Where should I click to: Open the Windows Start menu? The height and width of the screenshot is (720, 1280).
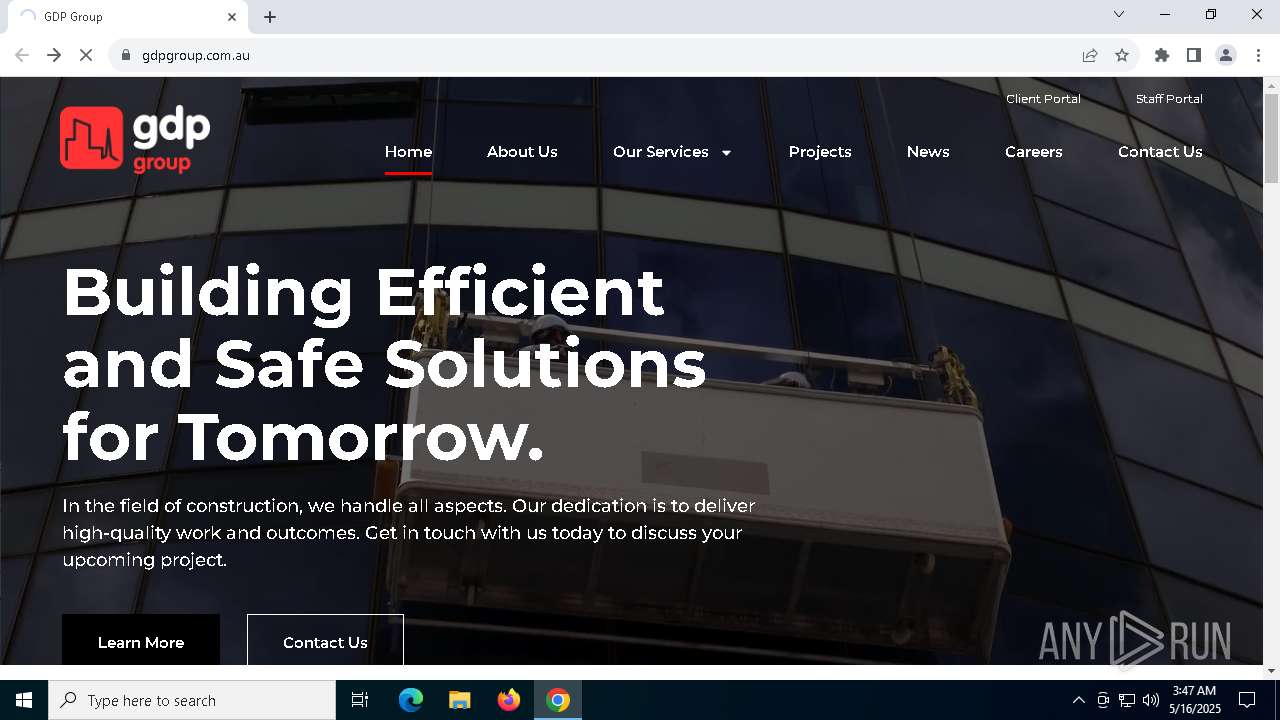pos(24,700)
